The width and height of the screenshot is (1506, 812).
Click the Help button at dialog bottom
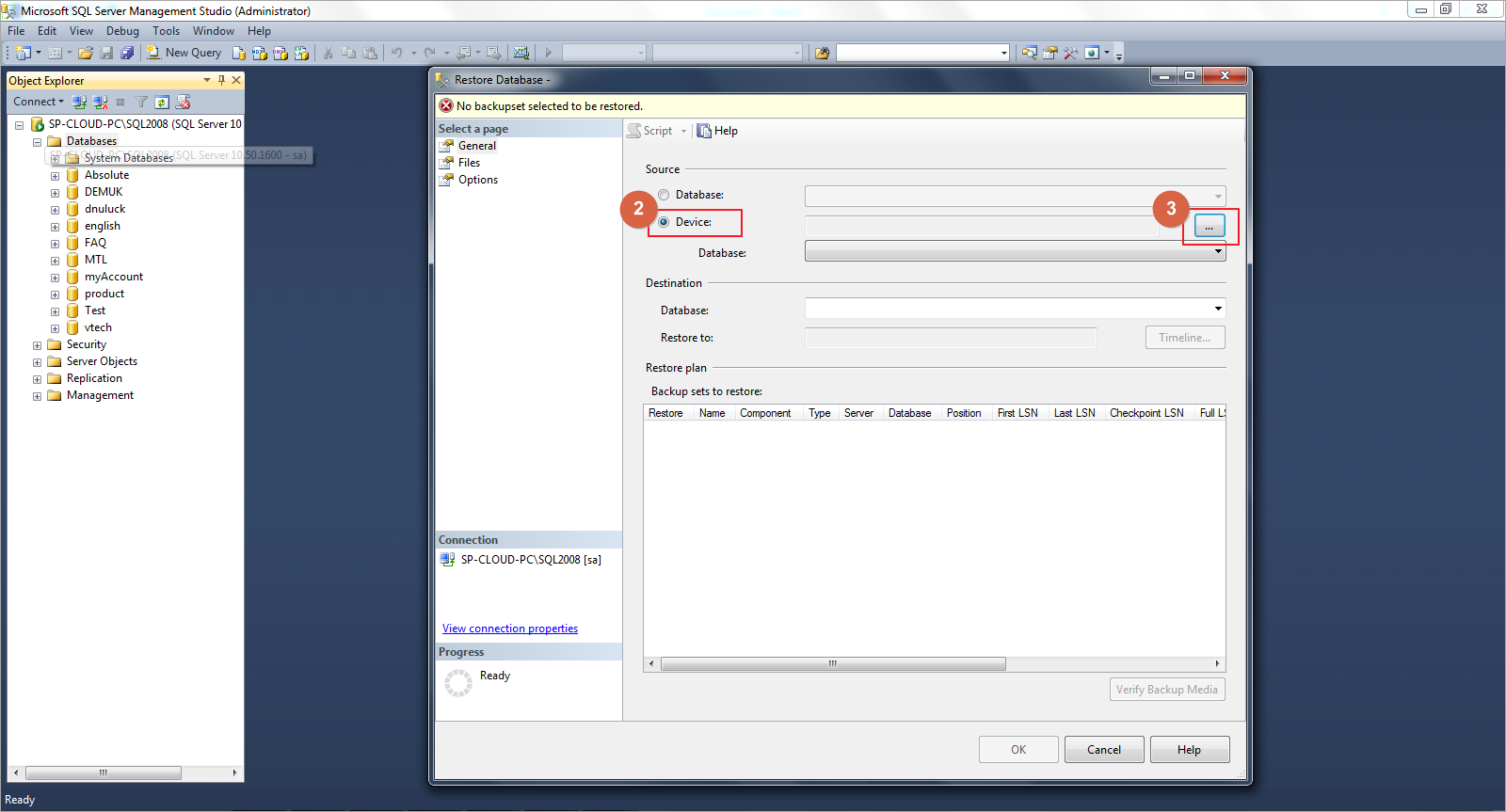tap(1190, 750)
